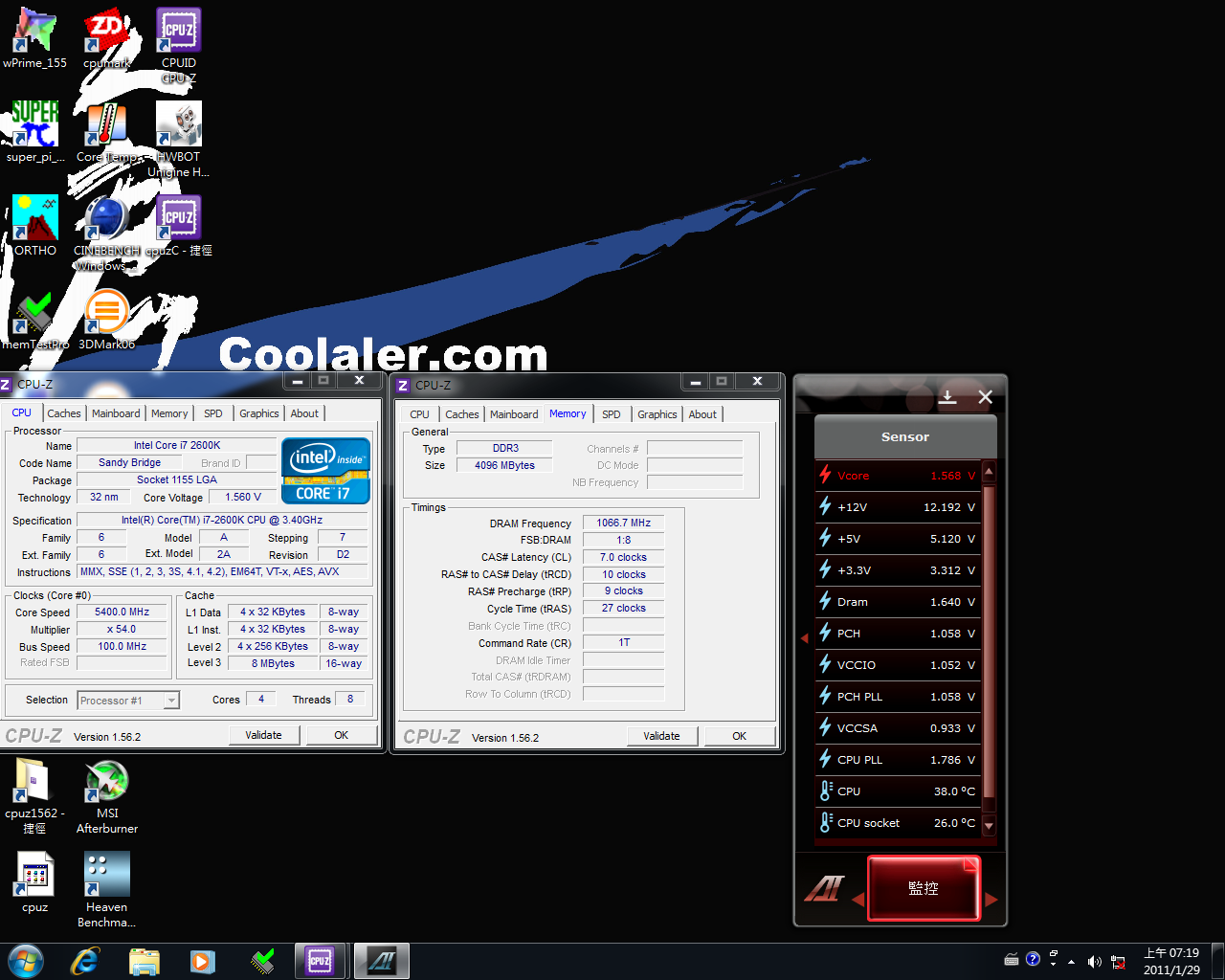Select the Vcore sensor row

[x=898, y=476]
